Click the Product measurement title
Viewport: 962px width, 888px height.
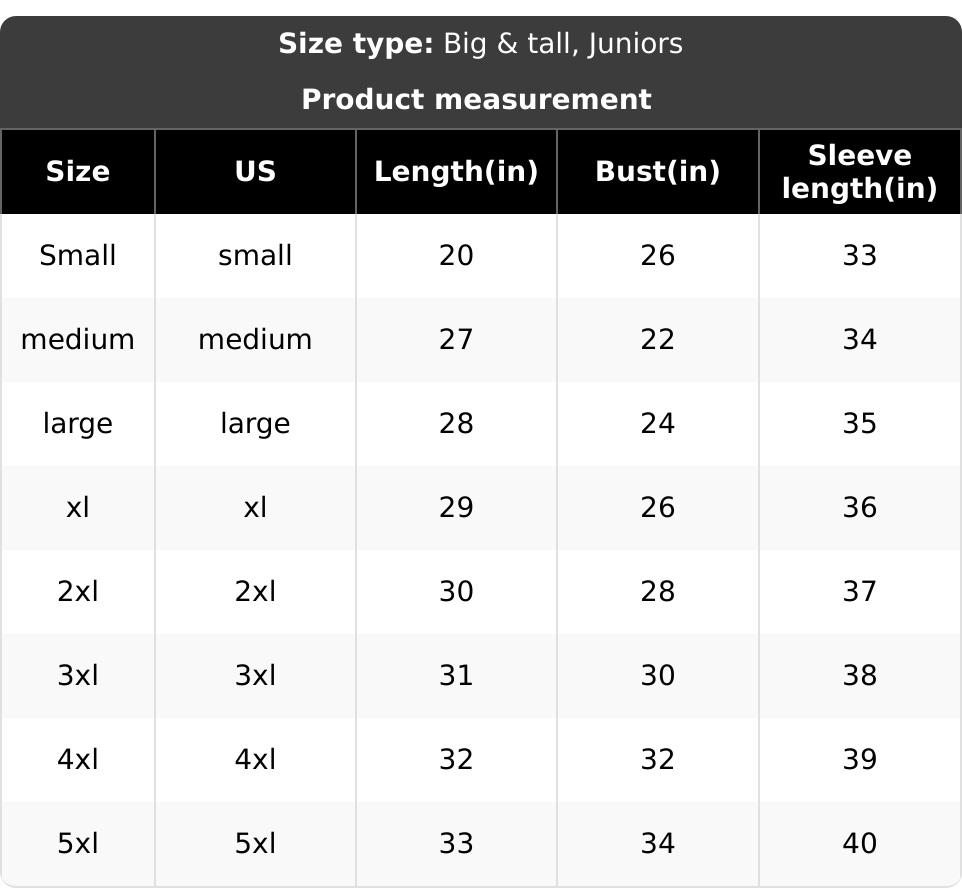click(x=476, y=99)
